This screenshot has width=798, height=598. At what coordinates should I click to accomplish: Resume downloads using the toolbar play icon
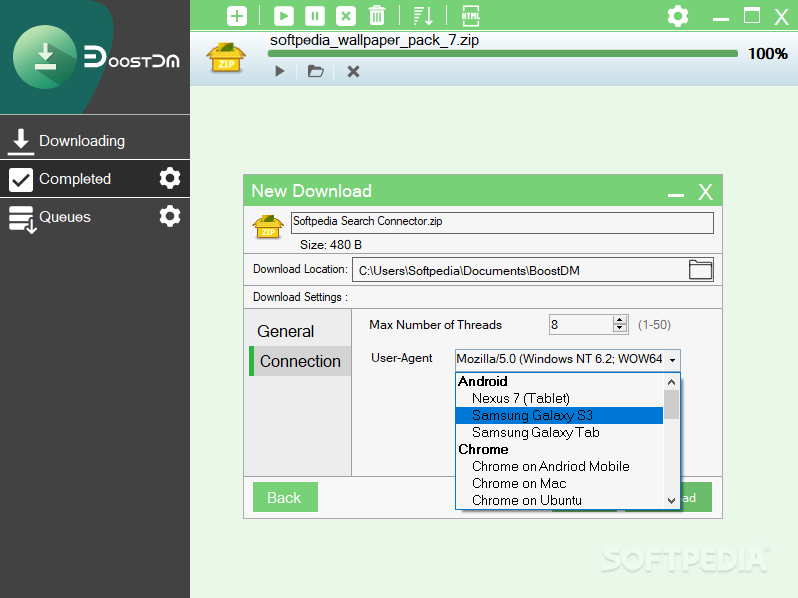(283, 16)
